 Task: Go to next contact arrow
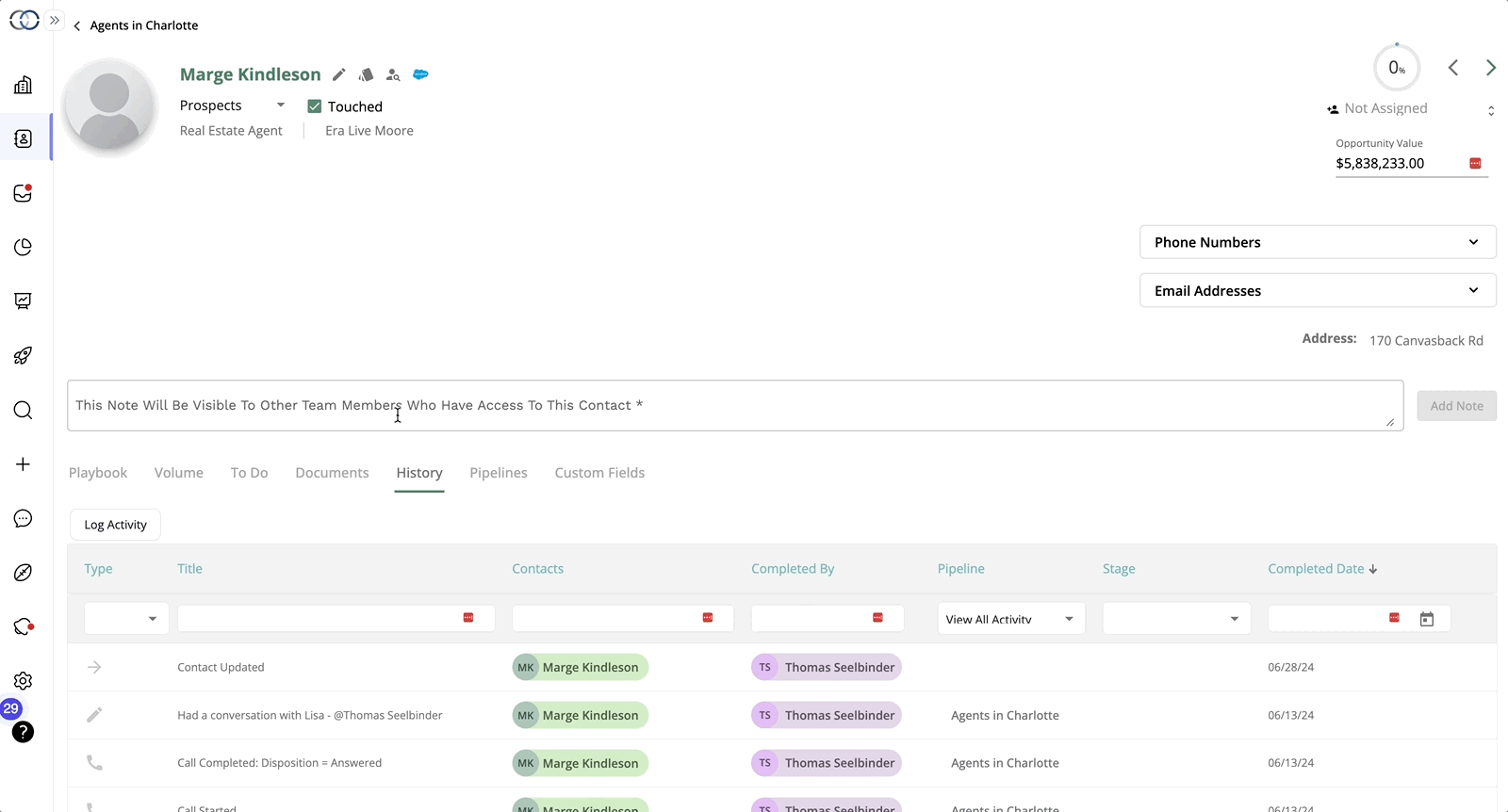[1490, 68]
